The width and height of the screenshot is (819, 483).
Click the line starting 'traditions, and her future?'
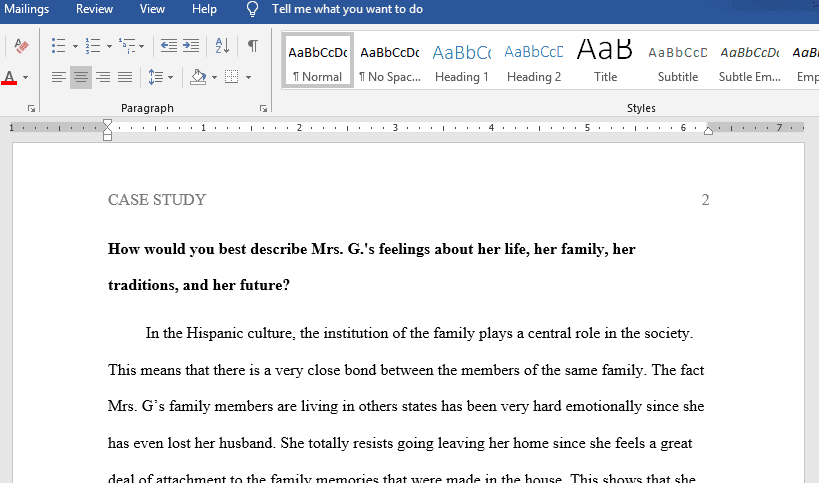pos(198,285)
